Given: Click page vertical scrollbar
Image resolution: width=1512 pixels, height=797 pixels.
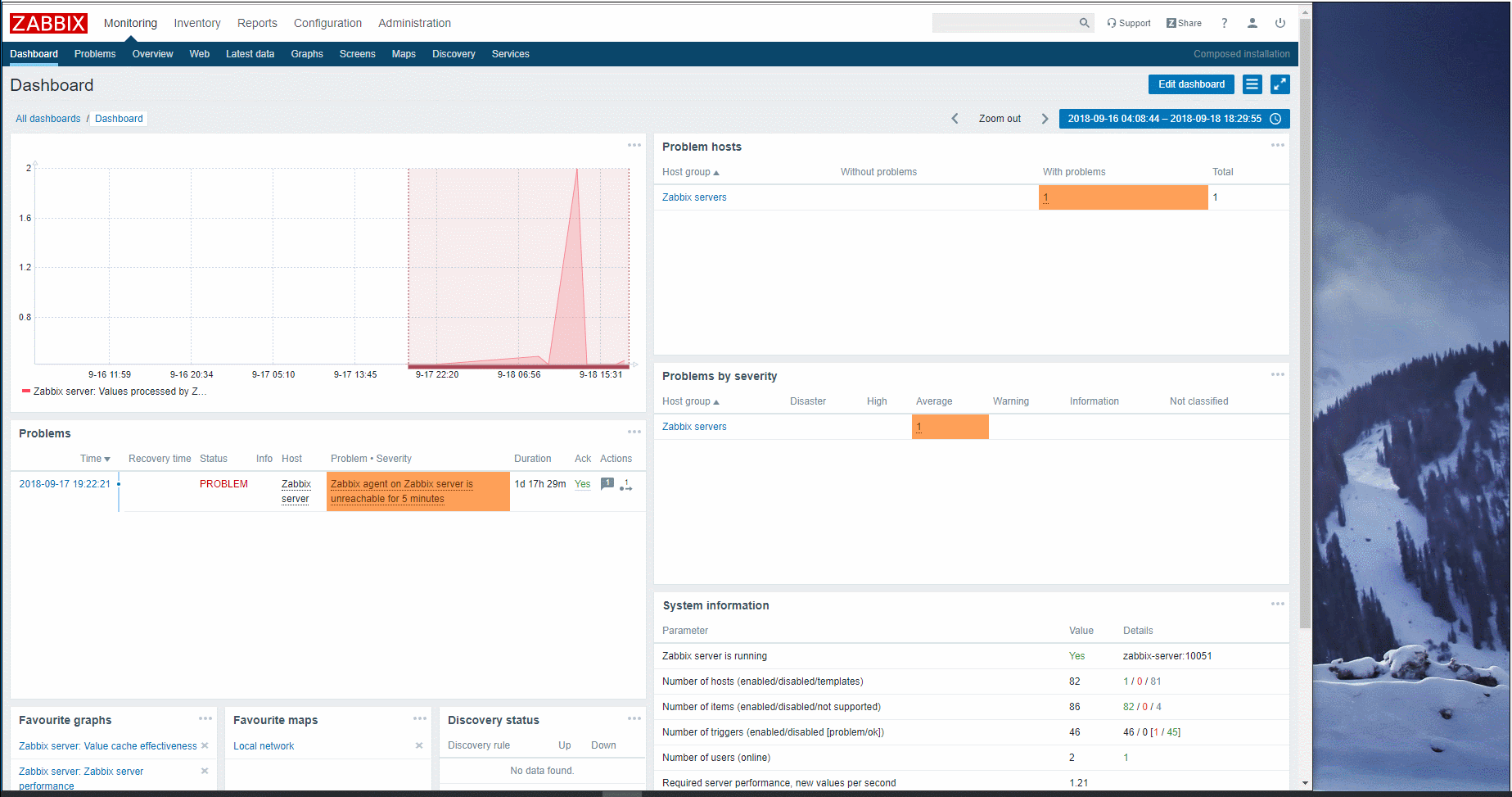Looking at the screenshot, I should (1305, 324).
